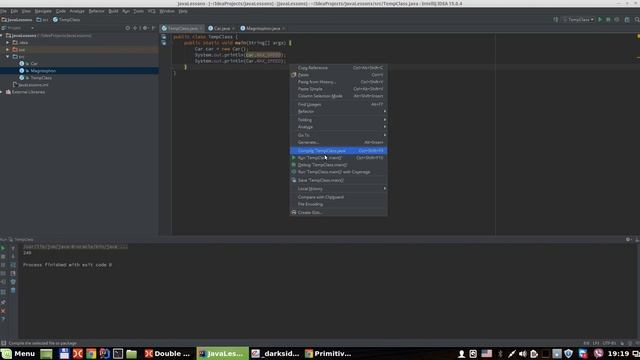Select Run 'TempClass.main()' with Coverage

click(x=338, y=172)
